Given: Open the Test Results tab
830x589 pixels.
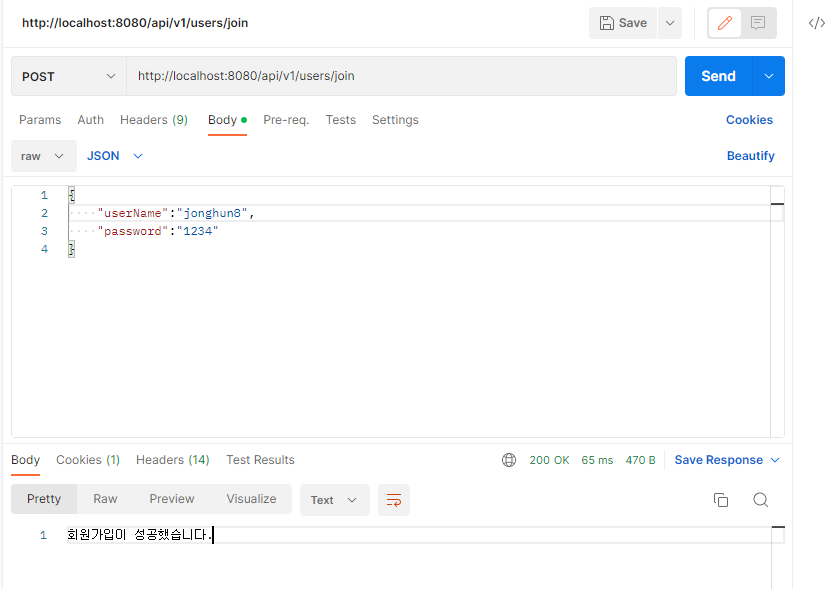Looking at the screenshot, I should point(260,460).
